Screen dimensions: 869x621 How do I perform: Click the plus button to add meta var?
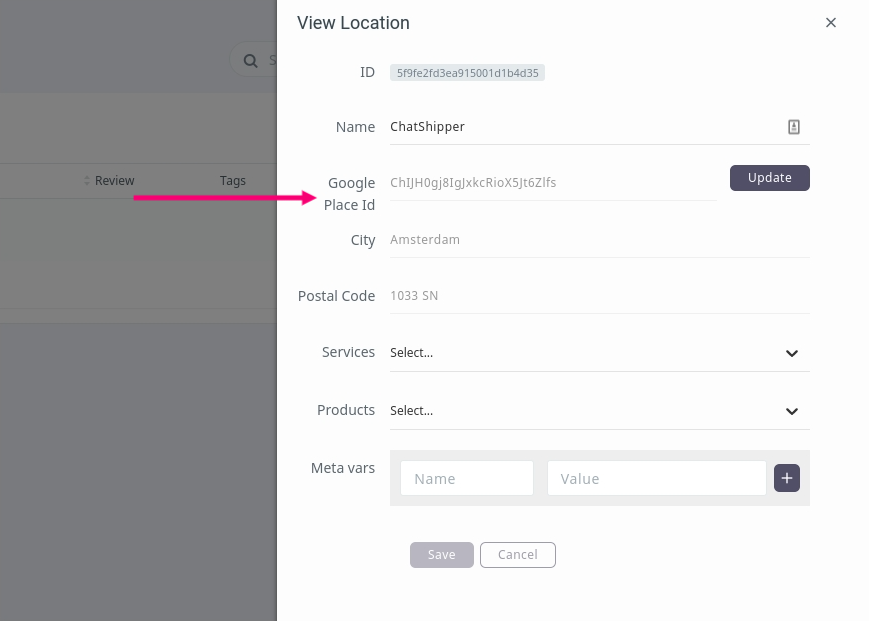point(786,478)
